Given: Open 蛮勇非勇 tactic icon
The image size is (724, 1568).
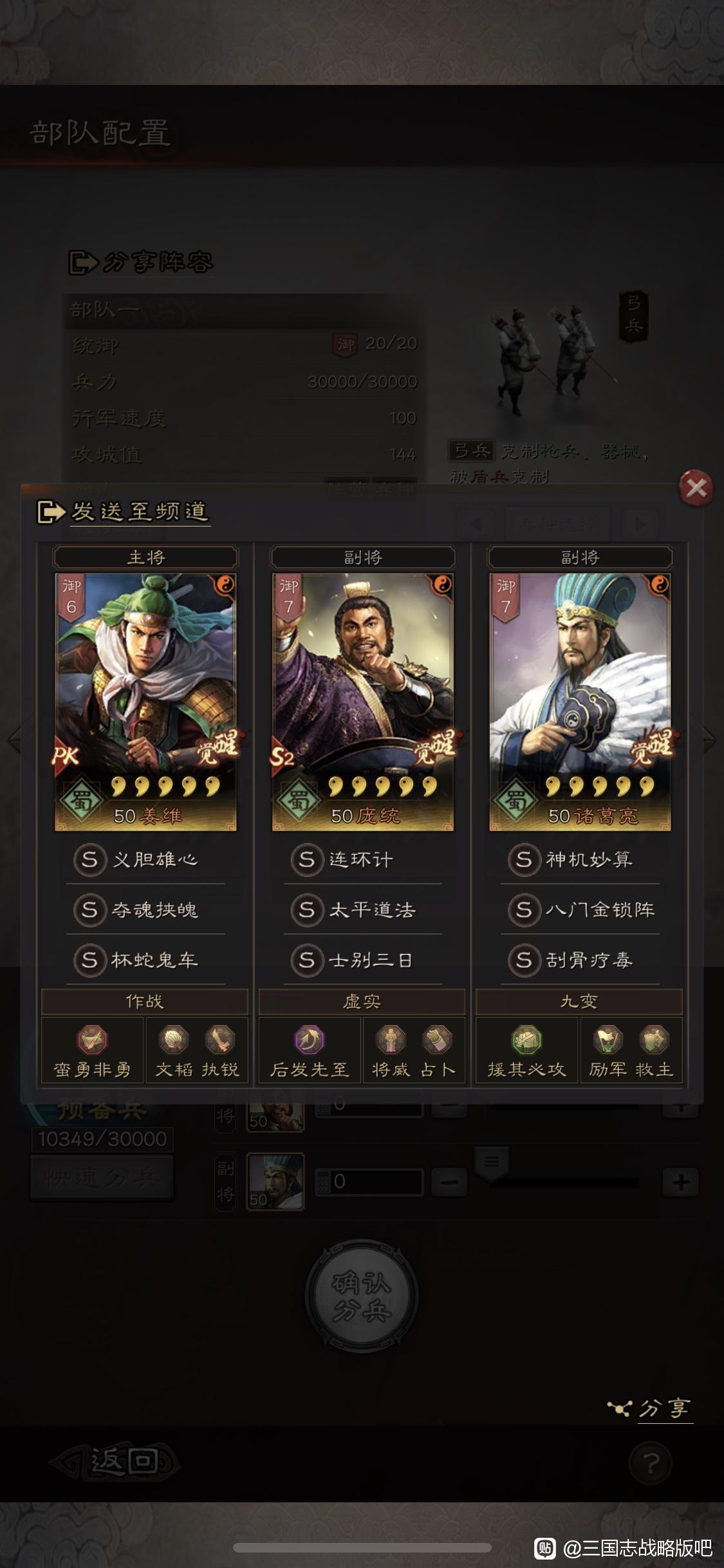Looking at the screenshot, I should 93,1039.
